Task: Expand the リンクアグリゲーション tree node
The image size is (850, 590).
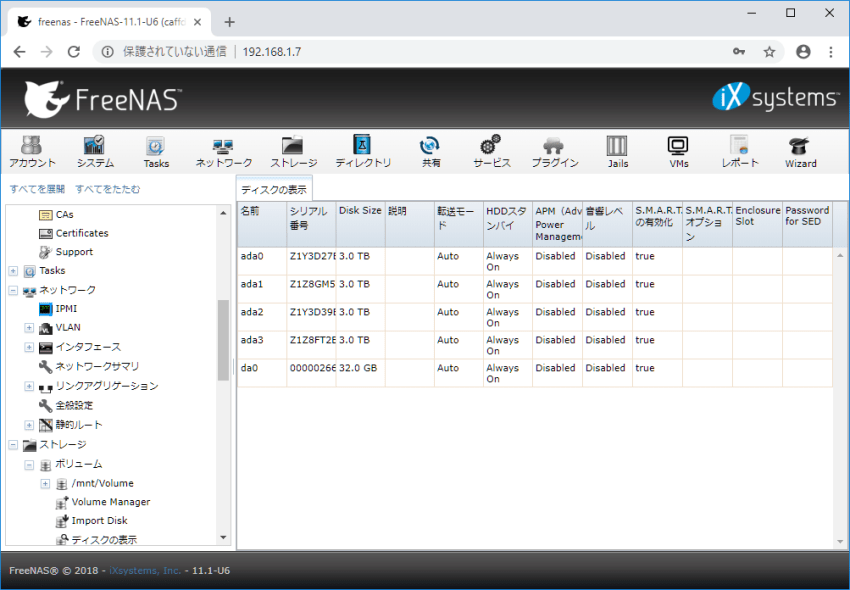Action: pyautogui.click(x=29, y=386)
